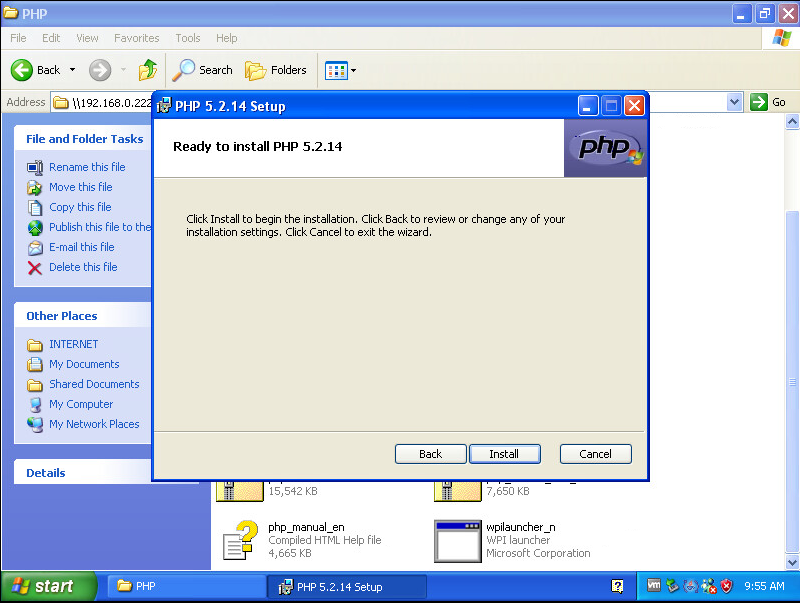
Task: Go Back in the PHP Setup wizard
Action: 430,454
